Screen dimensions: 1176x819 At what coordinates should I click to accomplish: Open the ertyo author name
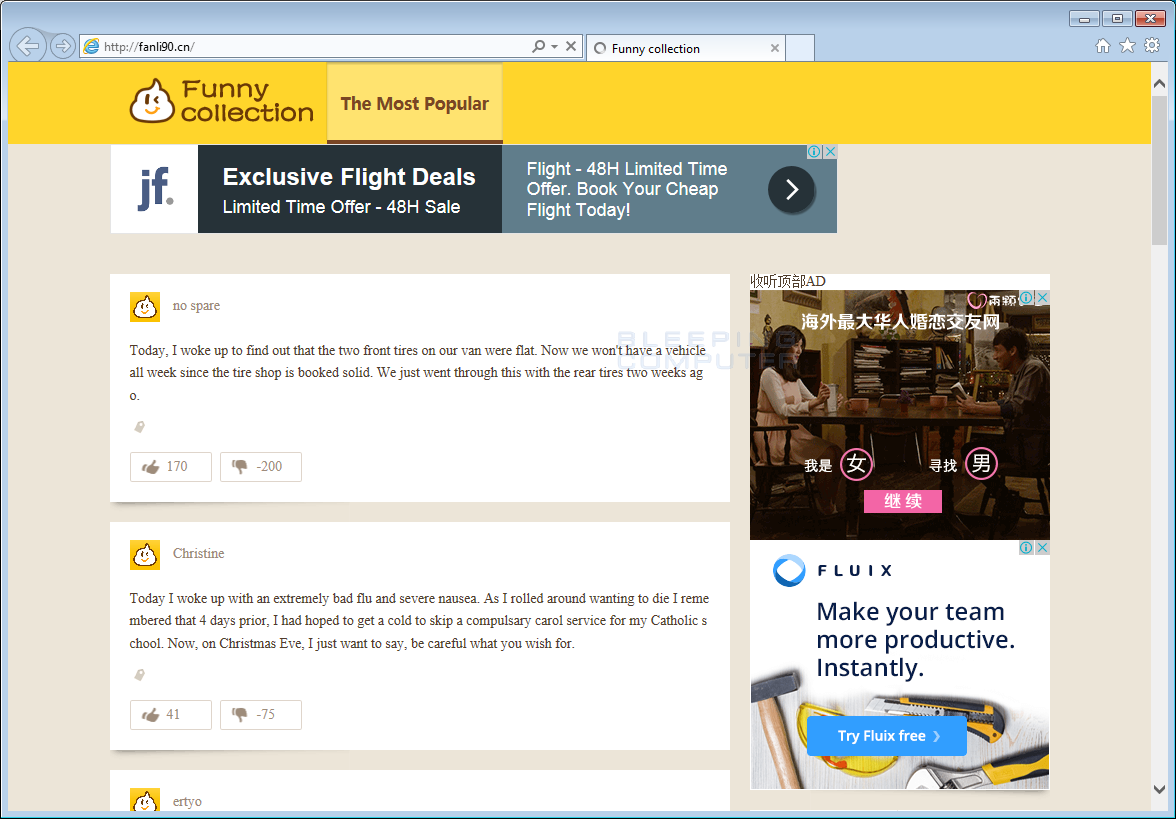(x=188, y=801)
